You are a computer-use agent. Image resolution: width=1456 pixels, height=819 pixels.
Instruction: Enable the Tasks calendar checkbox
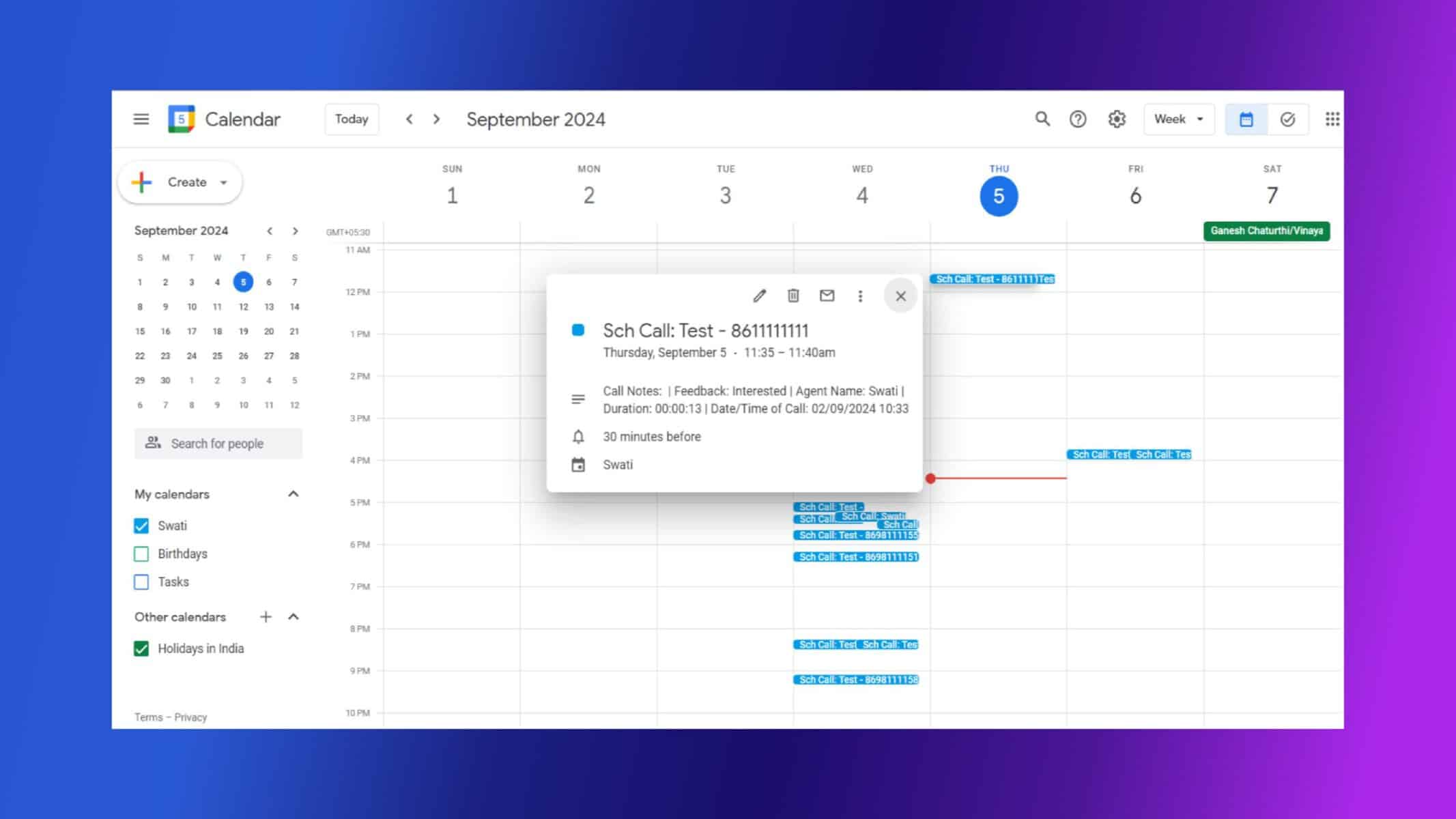click(x=141, y=582)
